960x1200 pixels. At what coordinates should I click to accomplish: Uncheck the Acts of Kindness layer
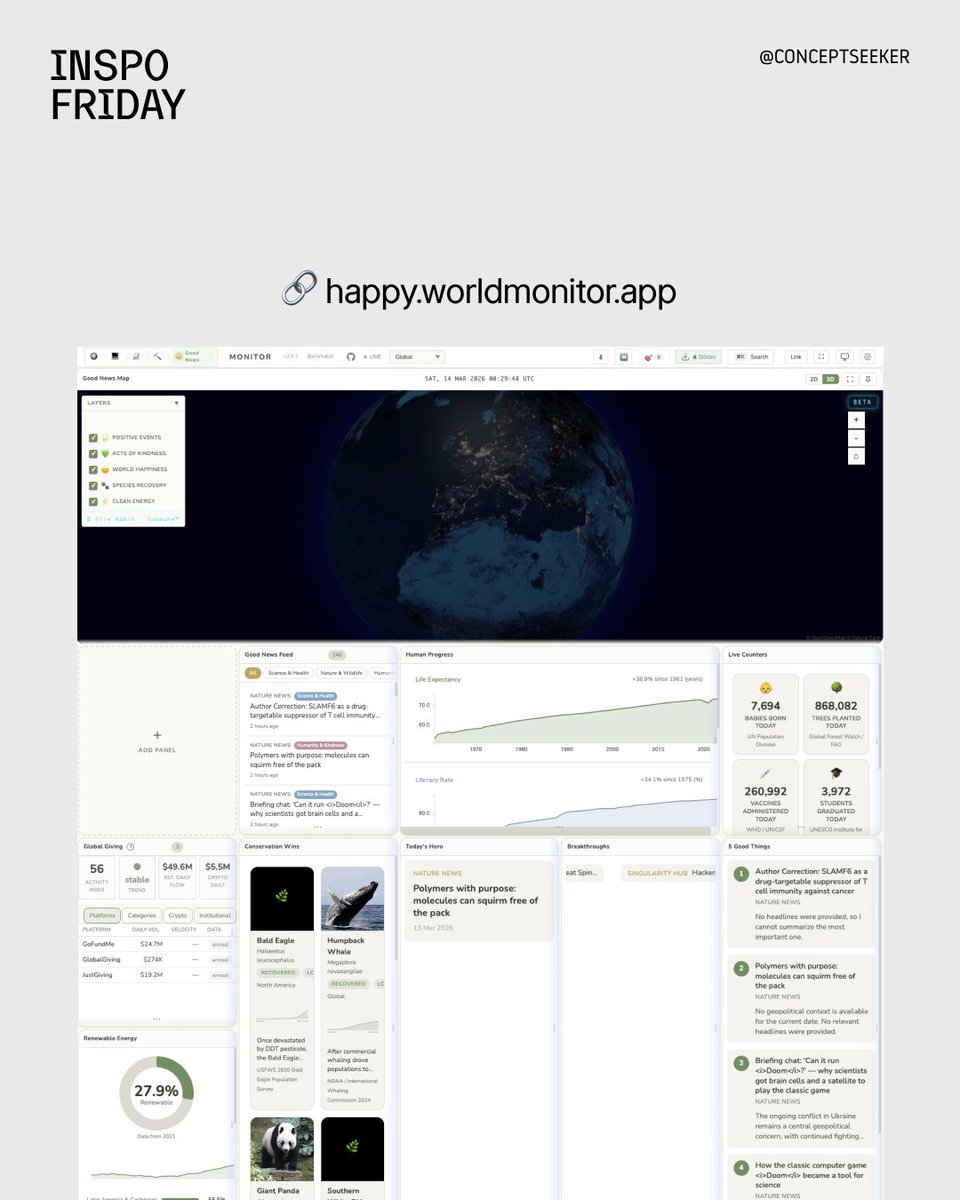click(x=93, y=453)
